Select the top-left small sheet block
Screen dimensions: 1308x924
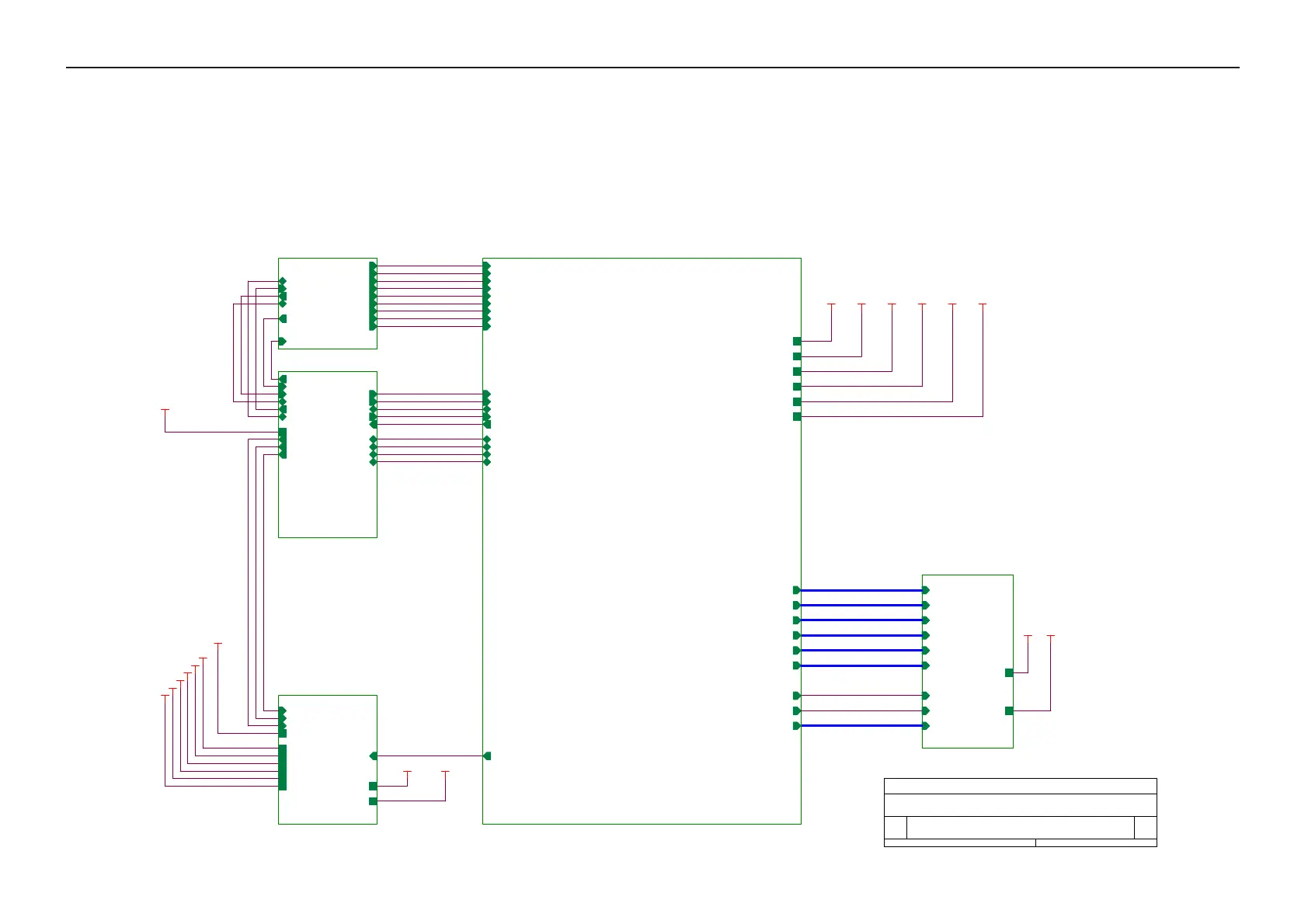pyautogui.click(x=328, y=304)
